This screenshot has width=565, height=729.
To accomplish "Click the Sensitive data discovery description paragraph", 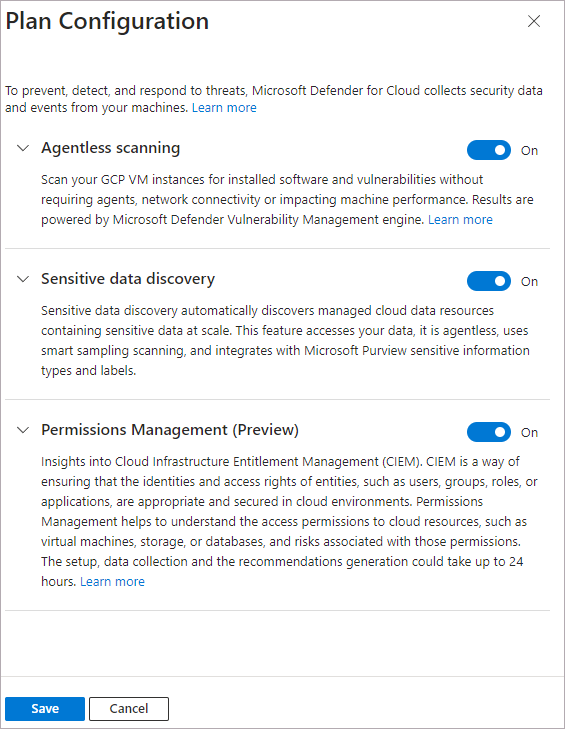I will tap(285, 340).
